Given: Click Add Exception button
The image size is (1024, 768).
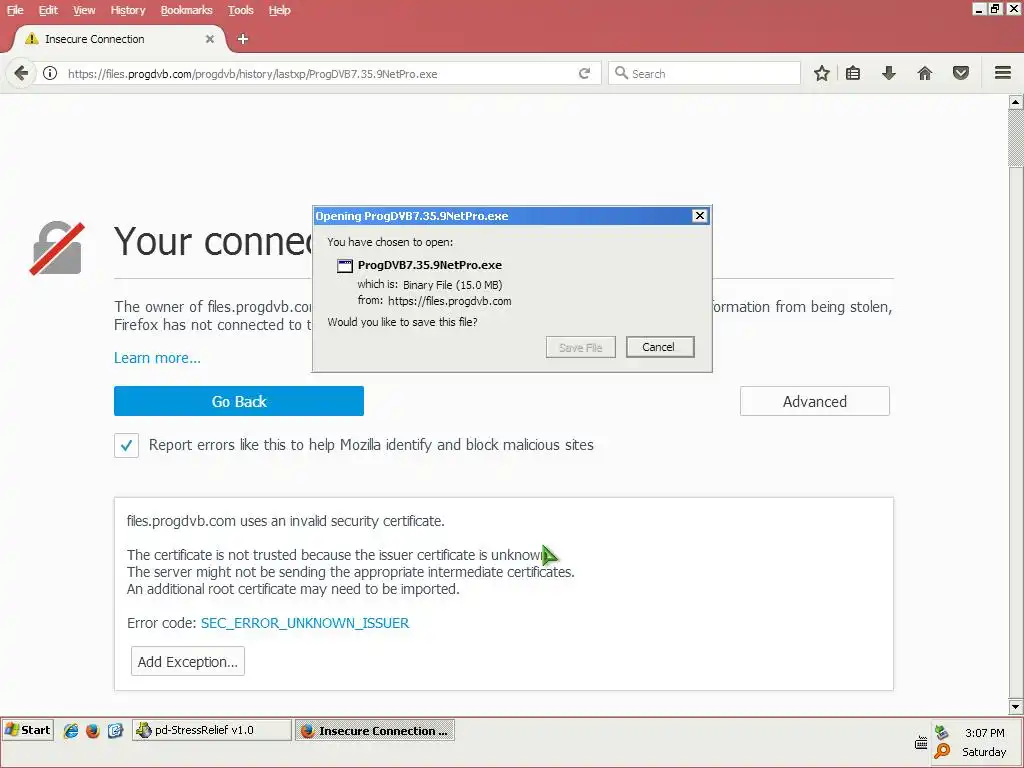Looking at the screenshot, I should (188, 662).
